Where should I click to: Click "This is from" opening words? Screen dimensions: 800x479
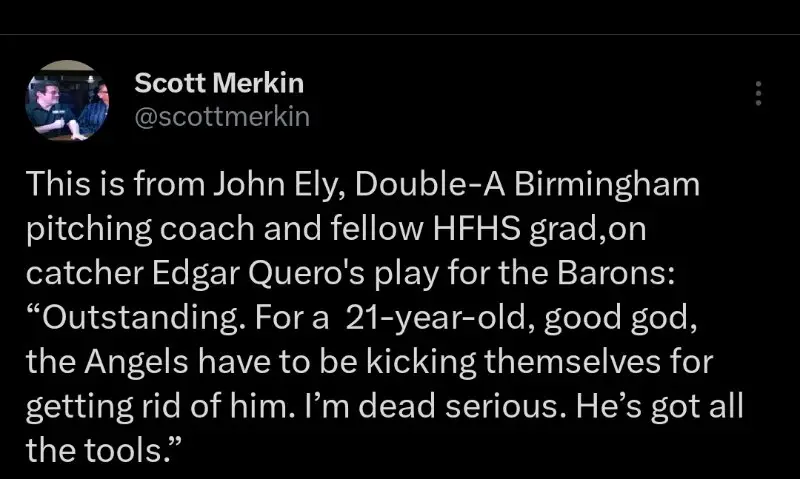coord(108,186)
